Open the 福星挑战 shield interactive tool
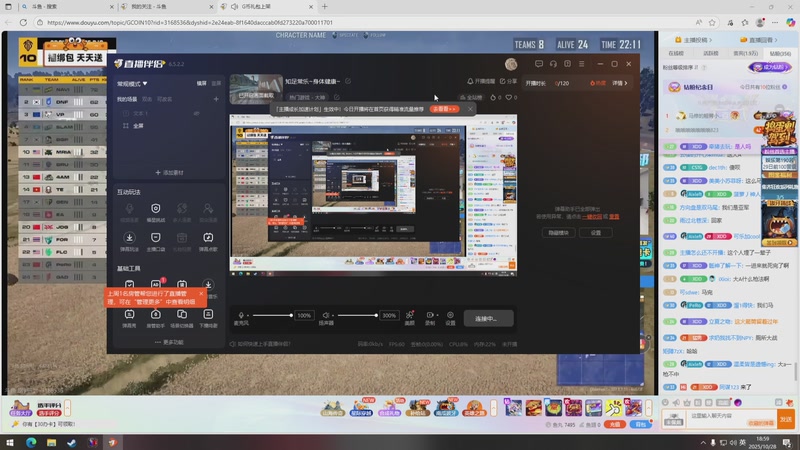The height and width of the screenshot is (450, 800). (x=156, y=212)
